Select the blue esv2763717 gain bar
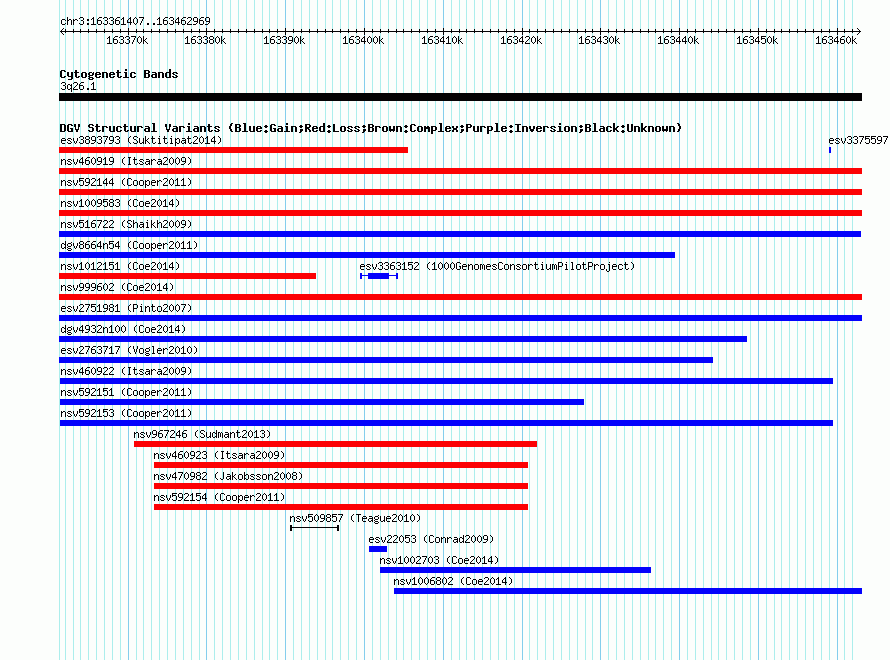The height and width of the screenshot is (660, 890). 386,360
